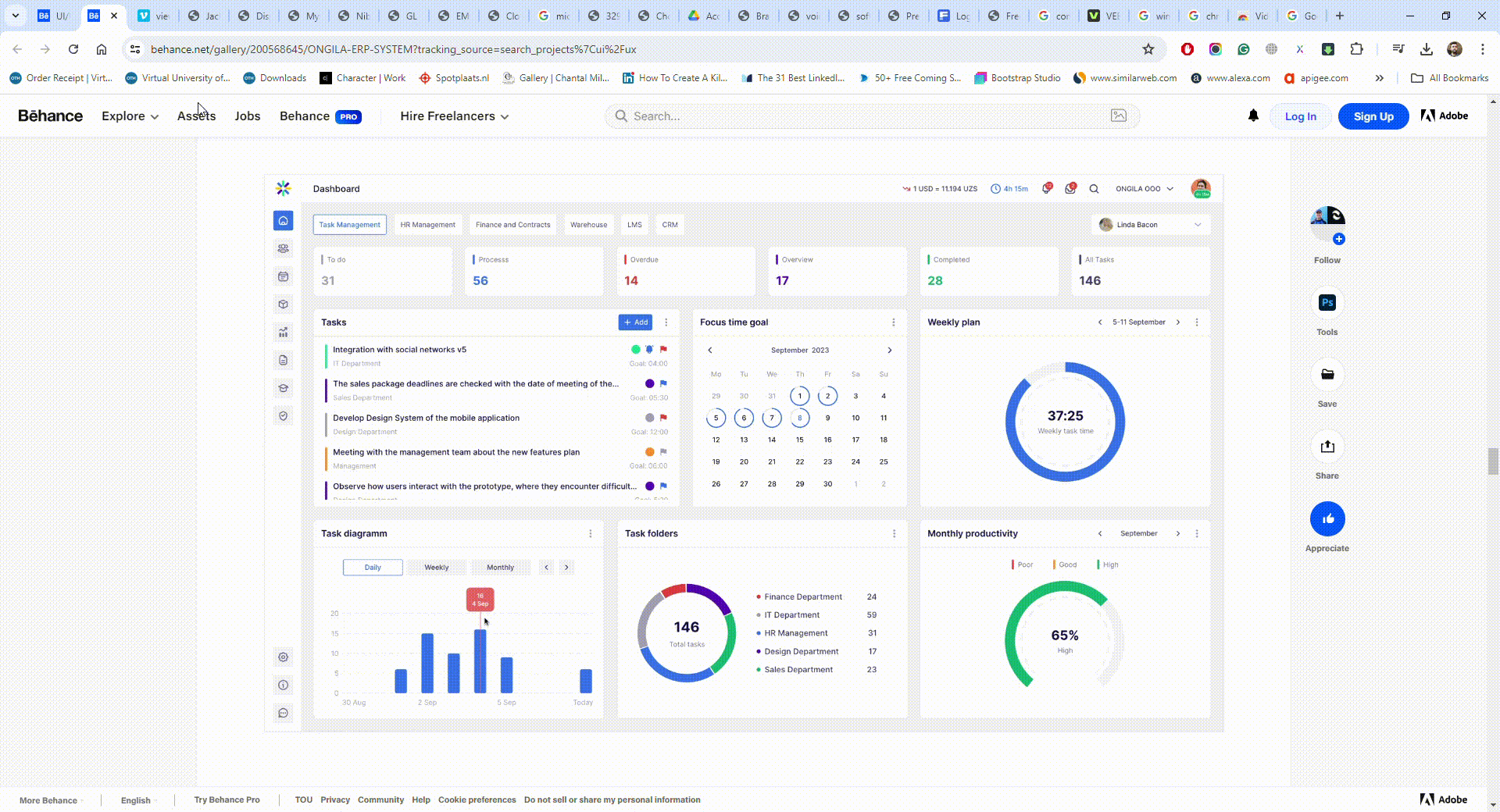
Task: Click the search by image icon
Action: [x=1119, y=116]
